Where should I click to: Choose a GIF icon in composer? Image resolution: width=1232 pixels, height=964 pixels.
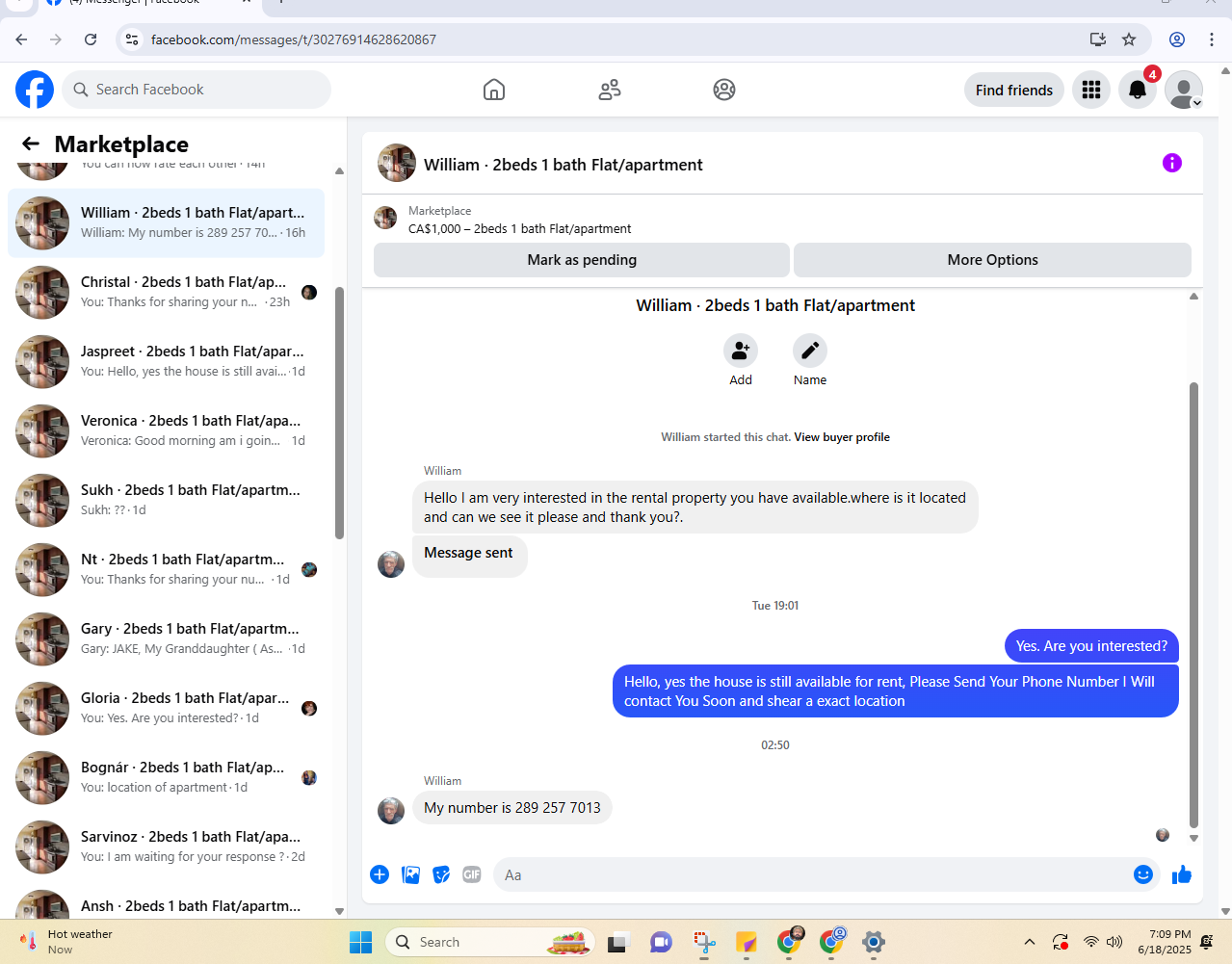coord(472,874)
